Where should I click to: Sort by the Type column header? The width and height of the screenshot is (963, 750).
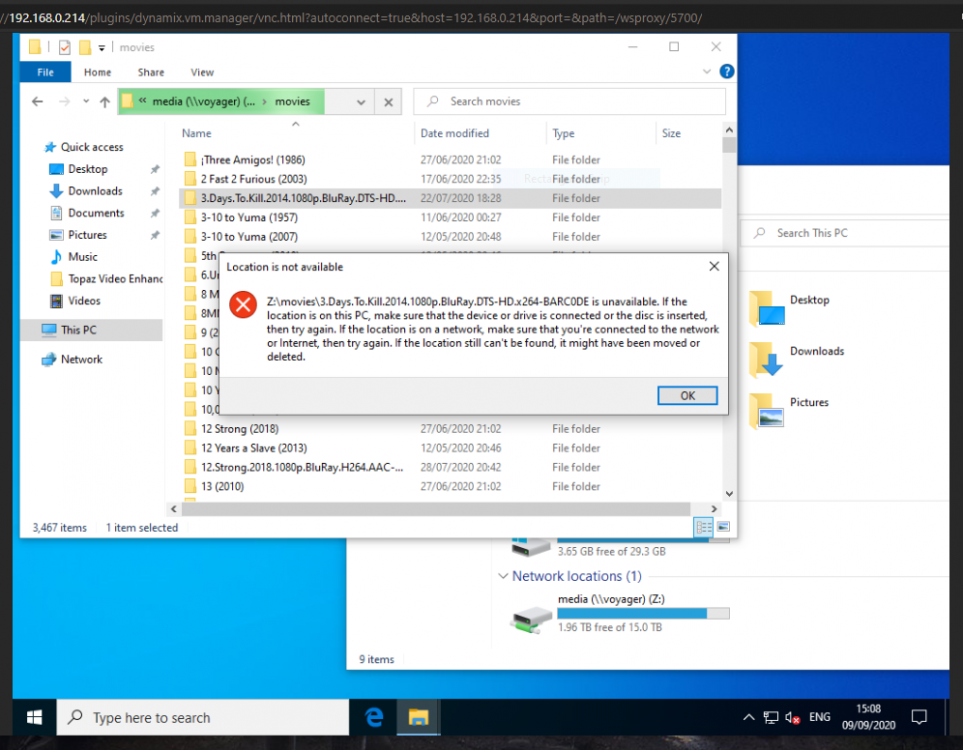pyautogui.click(x=563, y=133)
